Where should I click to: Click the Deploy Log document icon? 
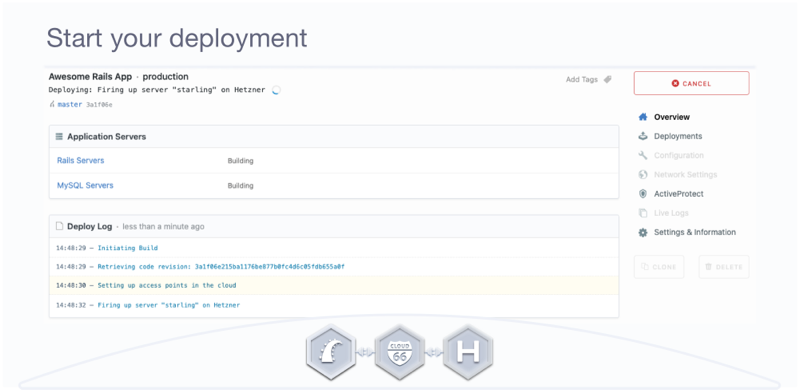59,226
